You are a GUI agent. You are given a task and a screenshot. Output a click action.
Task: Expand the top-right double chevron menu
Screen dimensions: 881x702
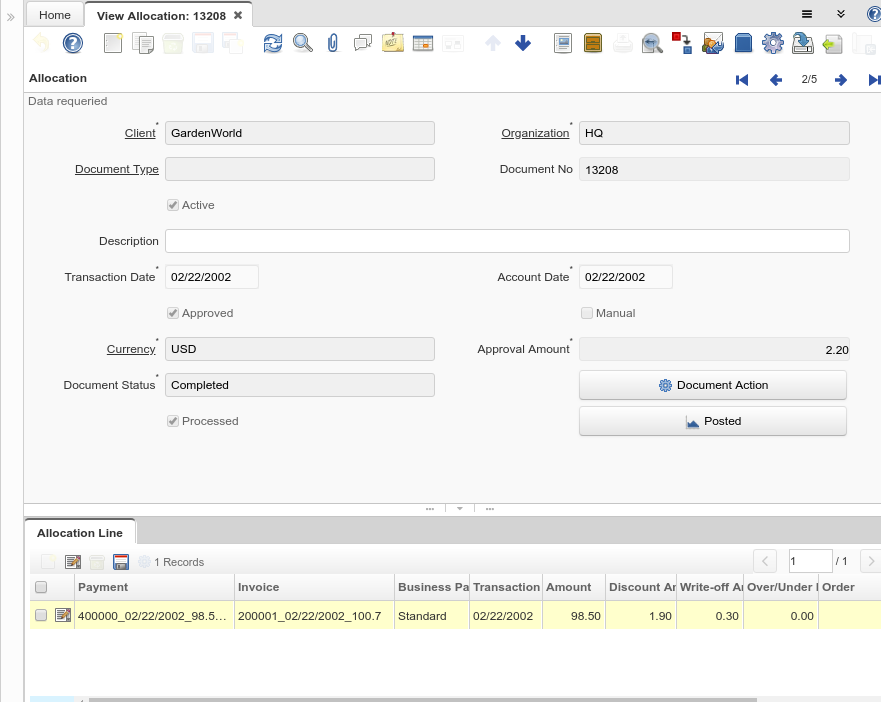[841, 14]
